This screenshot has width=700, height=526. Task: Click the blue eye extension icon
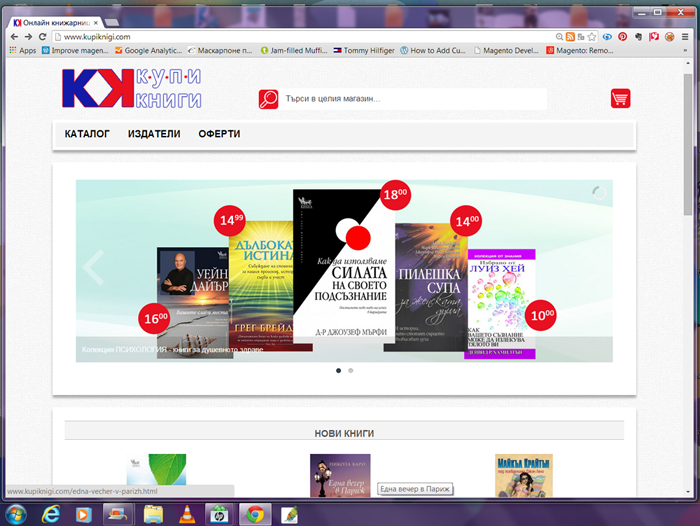607,37
